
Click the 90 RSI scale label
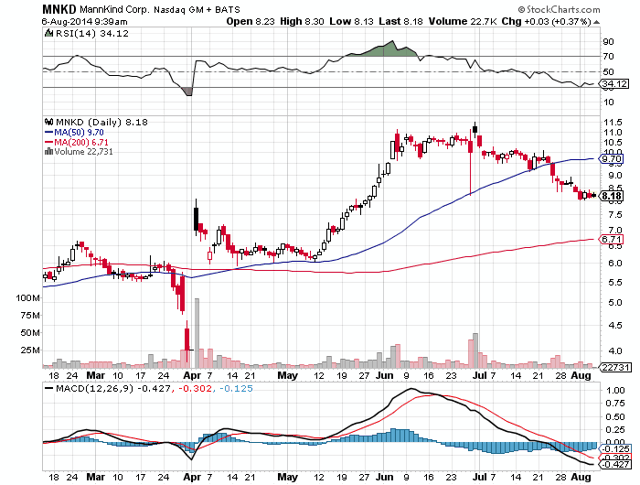point(608,42)
